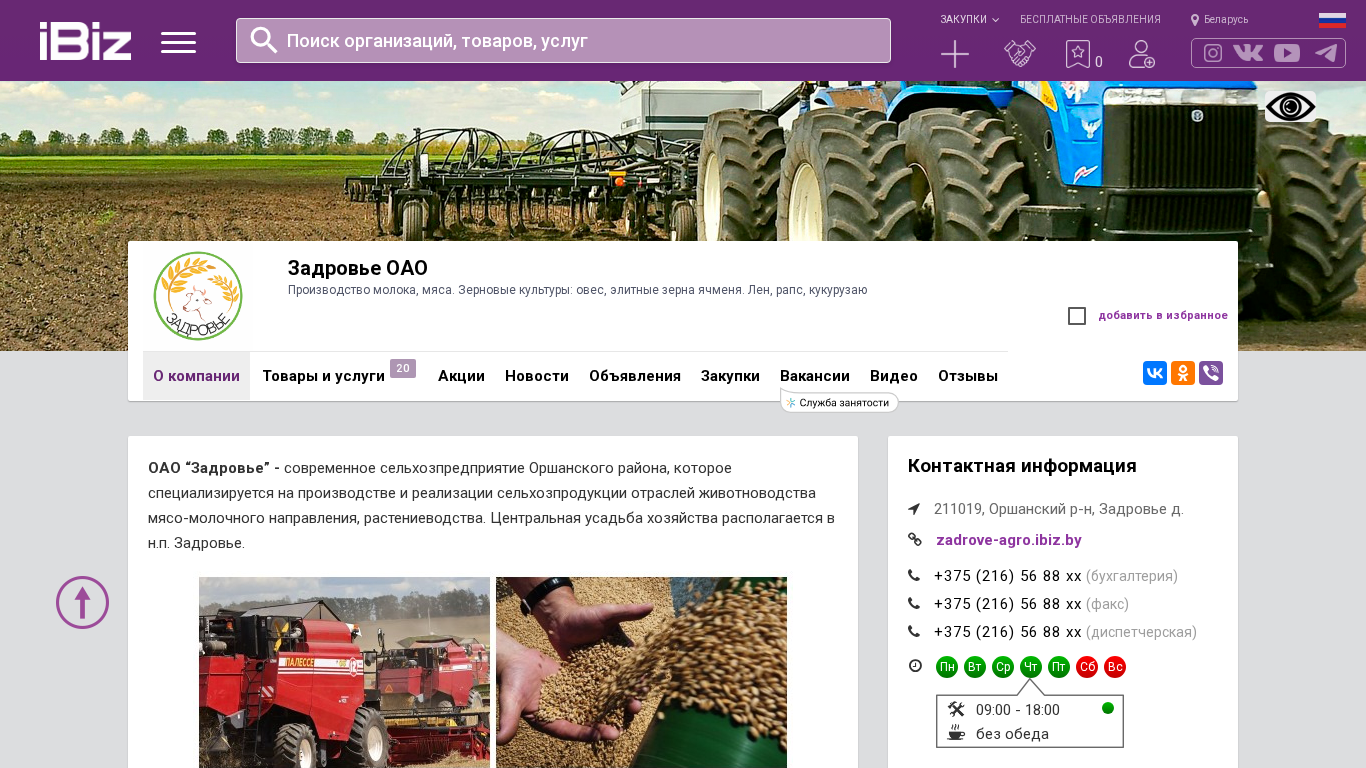Viewport: 1366px width, 768px height.
Task: Click the Задровье company logo
Action: 198,296
